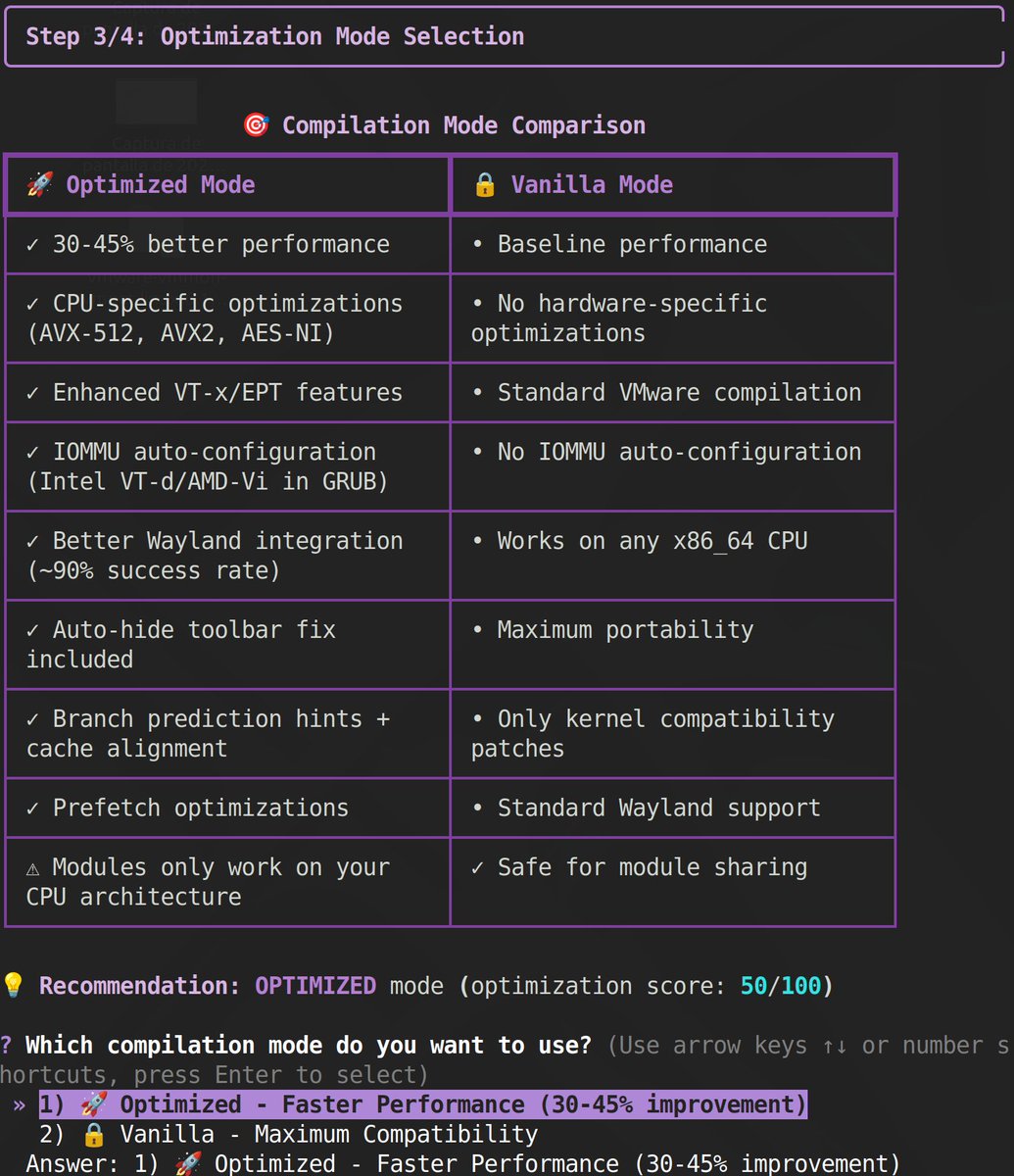Click the Works on any x86_64 CPU cell

pos(673,556)
